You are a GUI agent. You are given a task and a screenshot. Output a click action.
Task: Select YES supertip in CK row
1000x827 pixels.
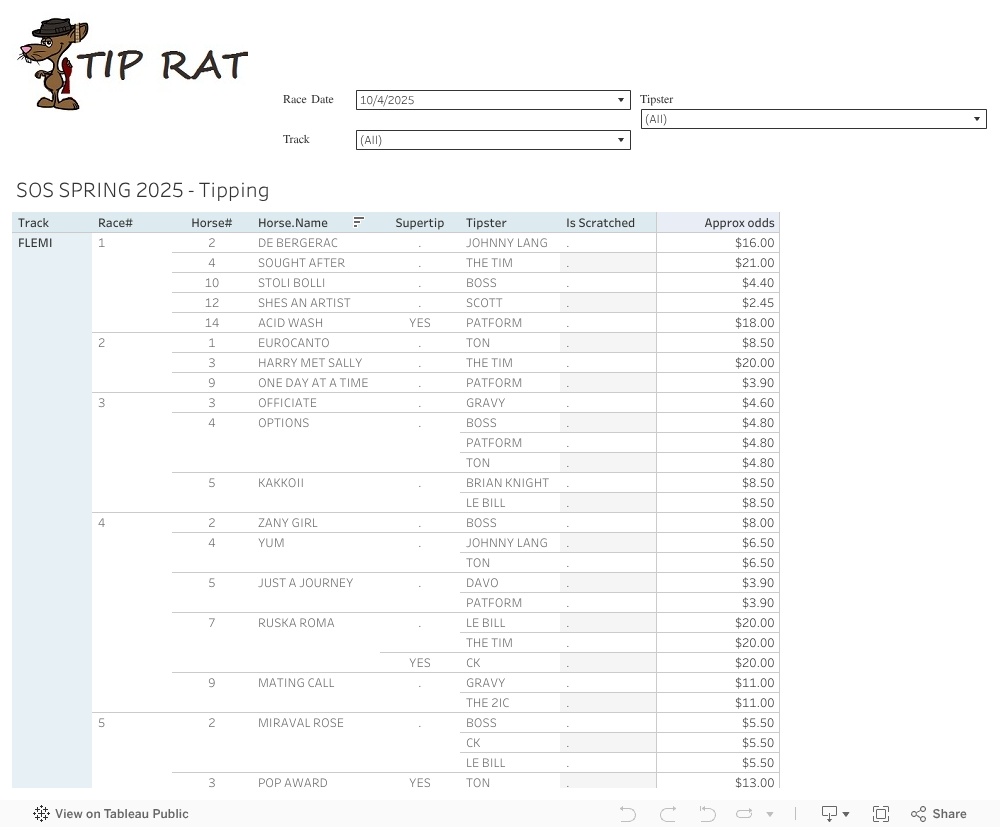click(420, 663)
